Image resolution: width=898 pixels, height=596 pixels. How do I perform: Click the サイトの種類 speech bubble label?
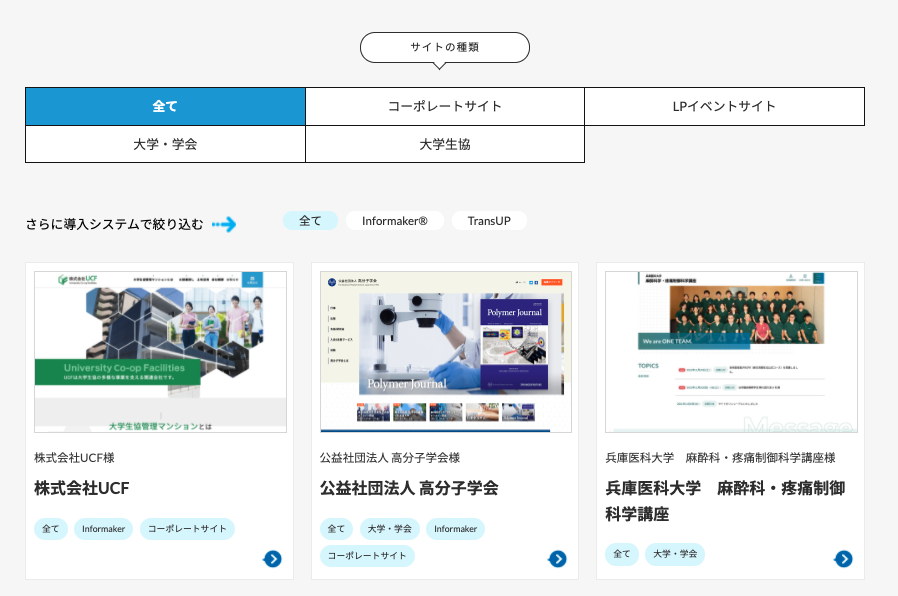coord(445,48)
